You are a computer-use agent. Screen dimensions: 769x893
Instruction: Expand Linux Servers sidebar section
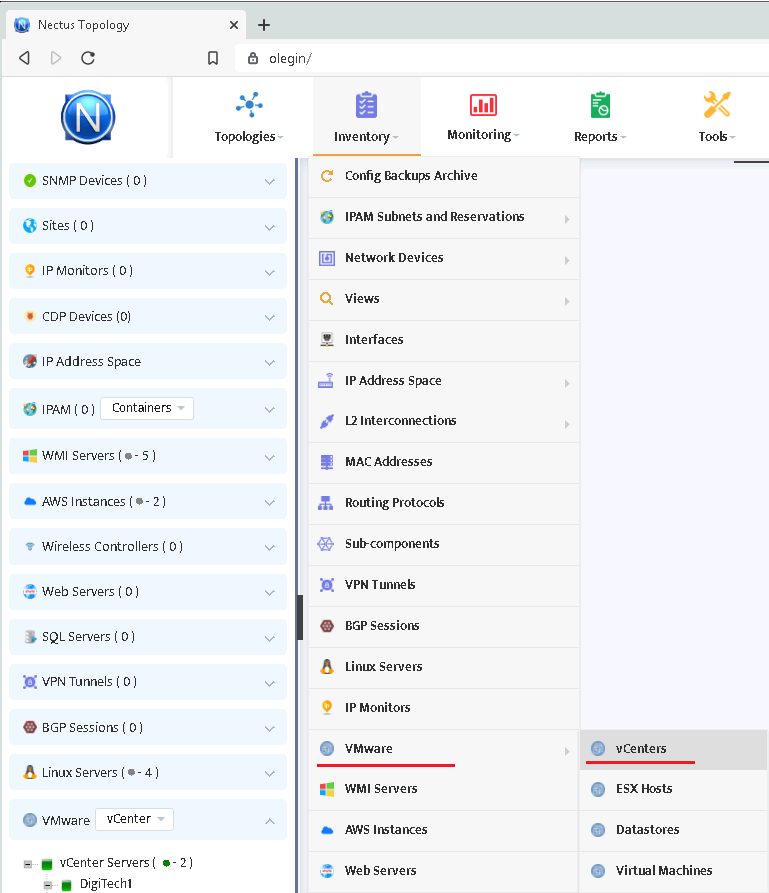click(269, 773)
